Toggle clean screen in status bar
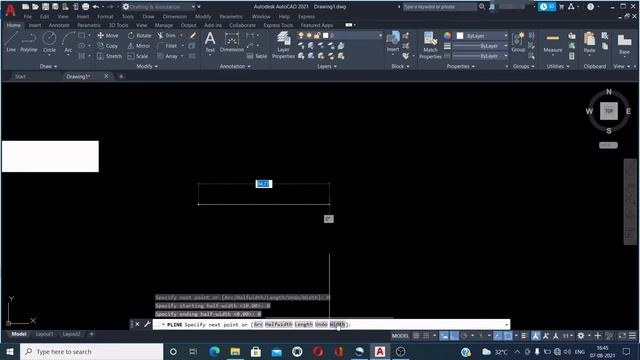640x360 pixels. (x=622, y=336)
